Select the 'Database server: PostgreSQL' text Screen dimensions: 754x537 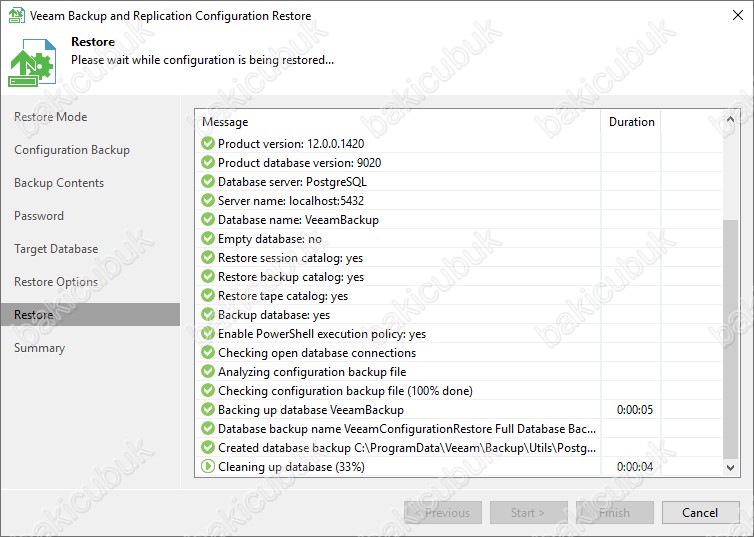pyautogui.click(x=292, y=182)
